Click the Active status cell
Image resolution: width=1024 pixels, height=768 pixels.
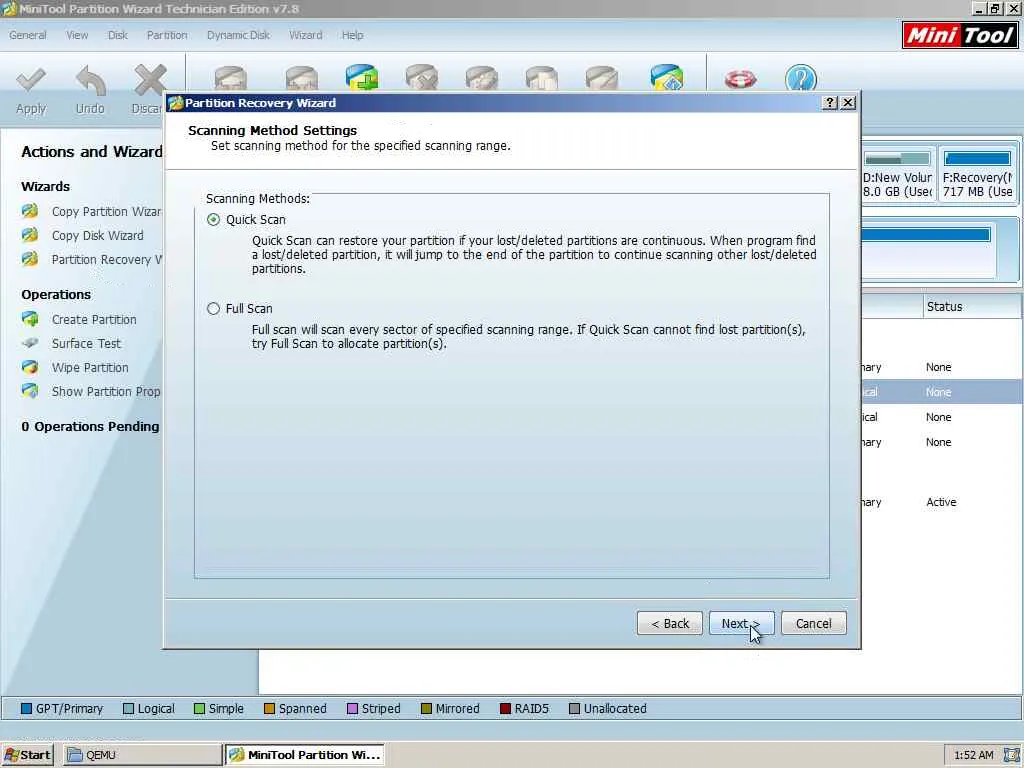941,502
